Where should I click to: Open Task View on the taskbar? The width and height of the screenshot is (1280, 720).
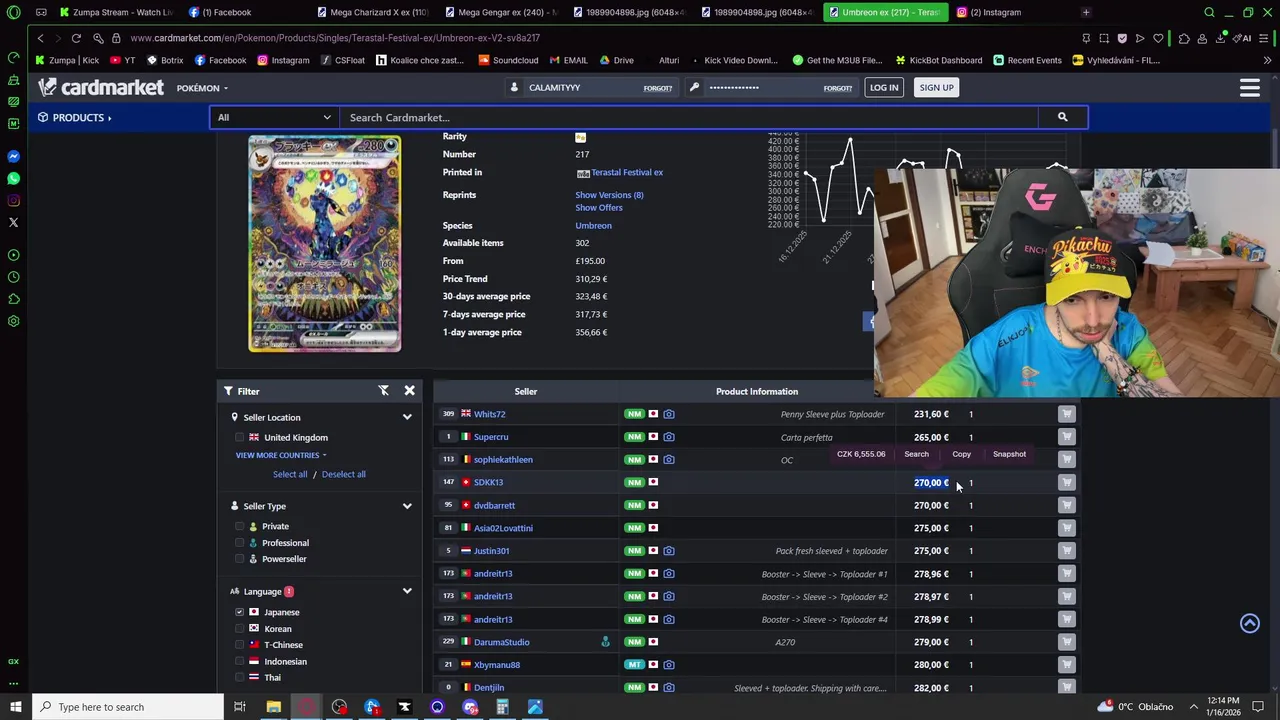240,707
